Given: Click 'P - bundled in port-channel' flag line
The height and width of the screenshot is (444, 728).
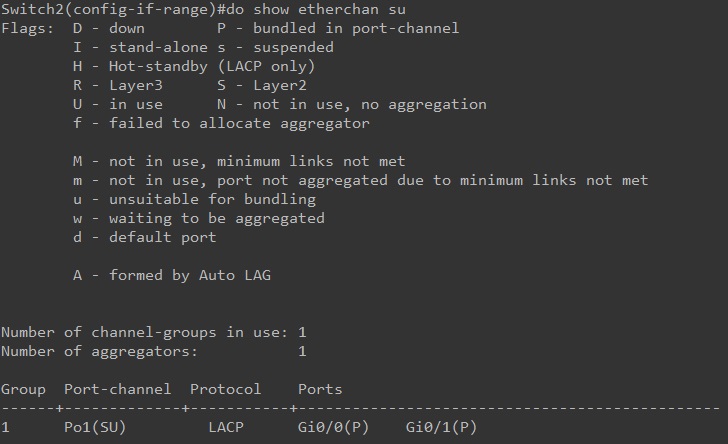Looking at the screenshot, I should point(338,28).
